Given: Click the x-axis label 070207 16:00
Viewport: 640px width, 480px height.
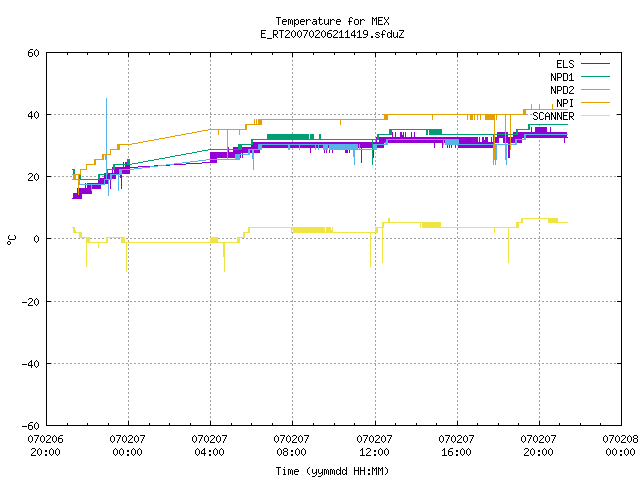Looking at the screenshot, I should tap(456, 446).
